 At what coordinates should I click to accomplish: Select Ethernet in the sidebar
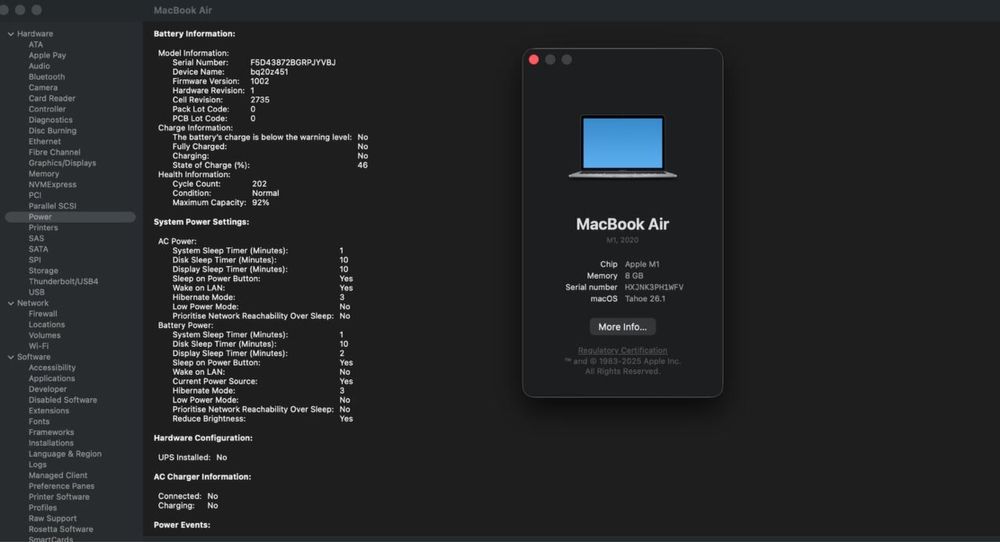coord(45,142)
